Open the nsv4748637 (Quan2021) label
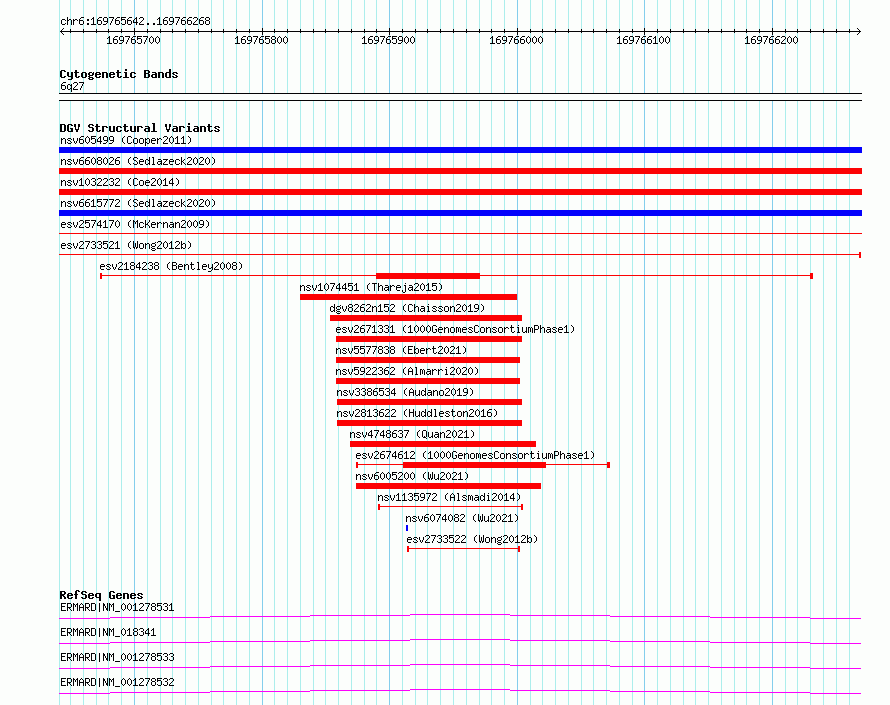The width and height of the screenshot is (890, 705). click(x=412, y=434)
